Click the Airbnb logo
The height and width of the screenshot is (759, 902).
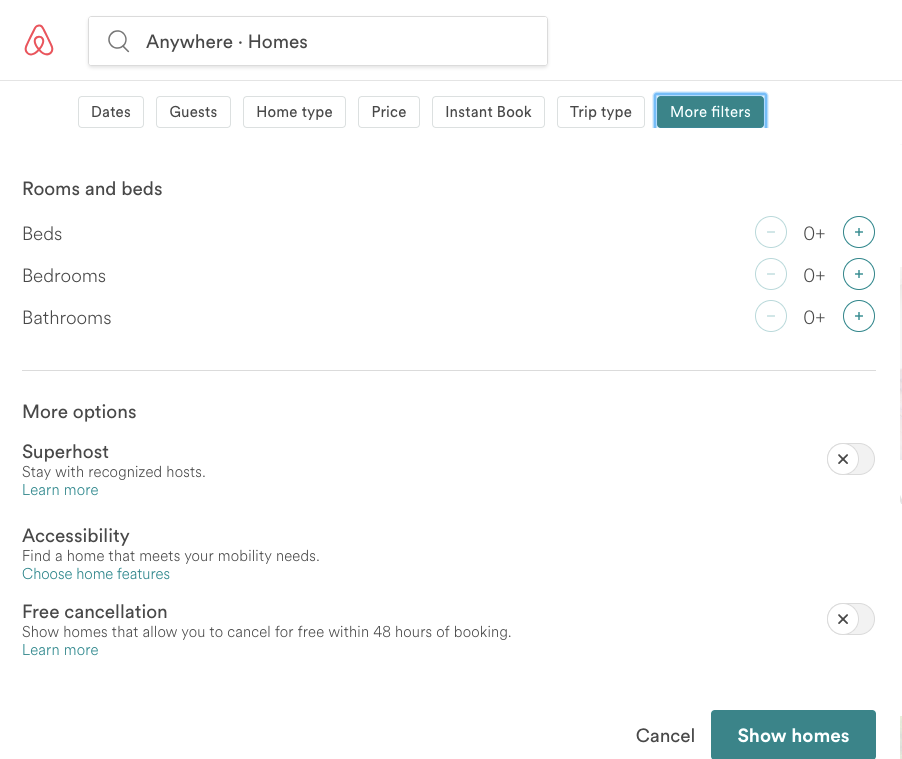pos(38,40)
